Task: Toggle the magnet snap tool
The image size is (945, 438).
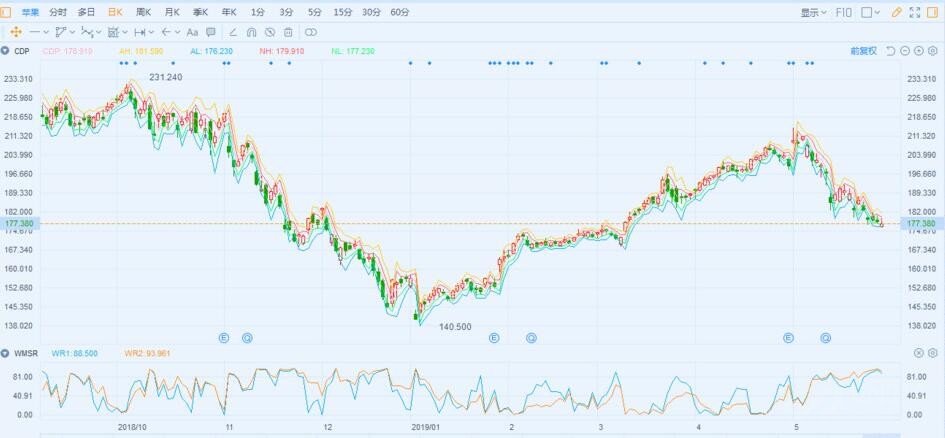Action: 252,32
